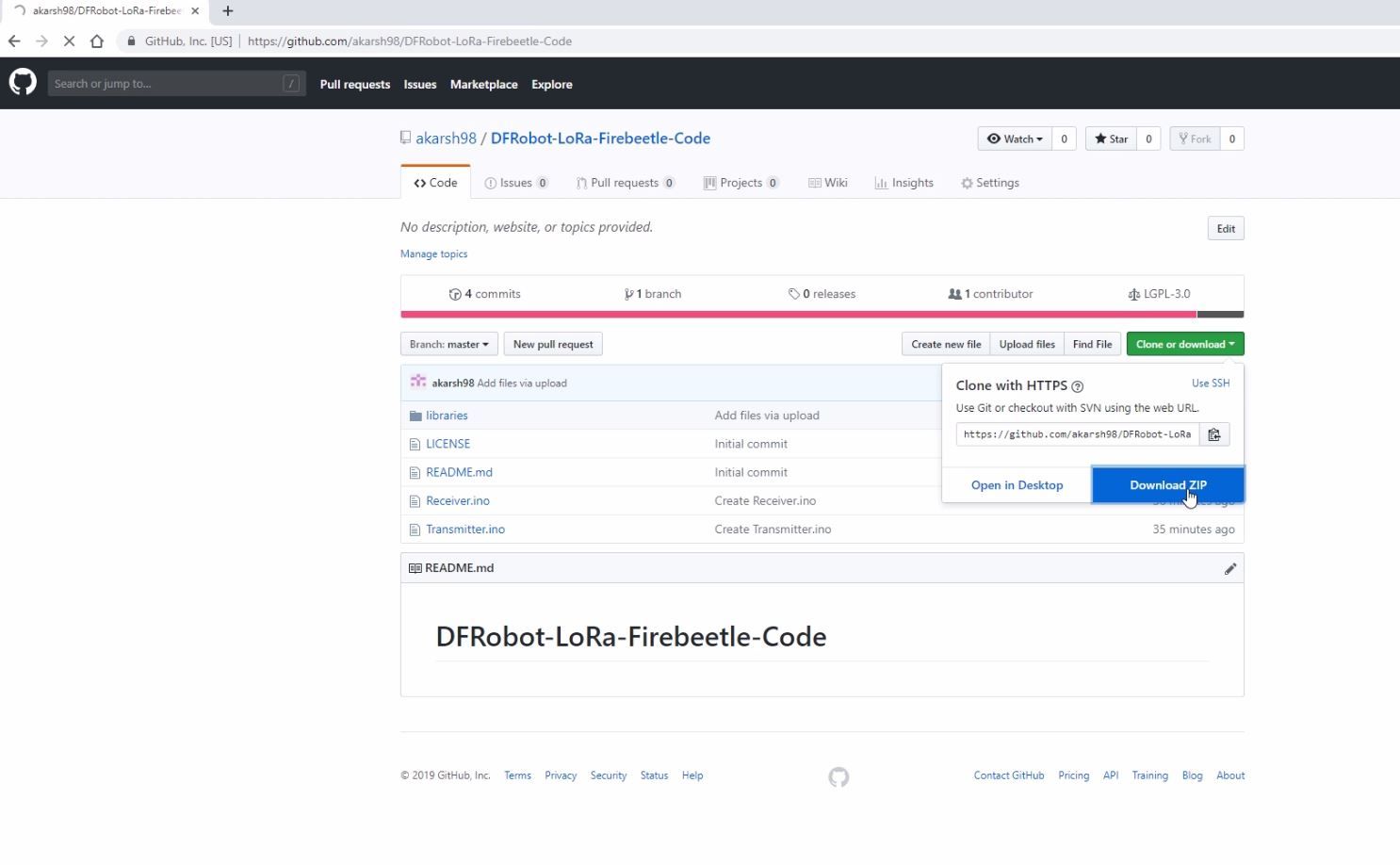The width and height of the screenshot is (1400, 865).
Task: Copy clone URL with clipboard icon
Action: 1214,434
